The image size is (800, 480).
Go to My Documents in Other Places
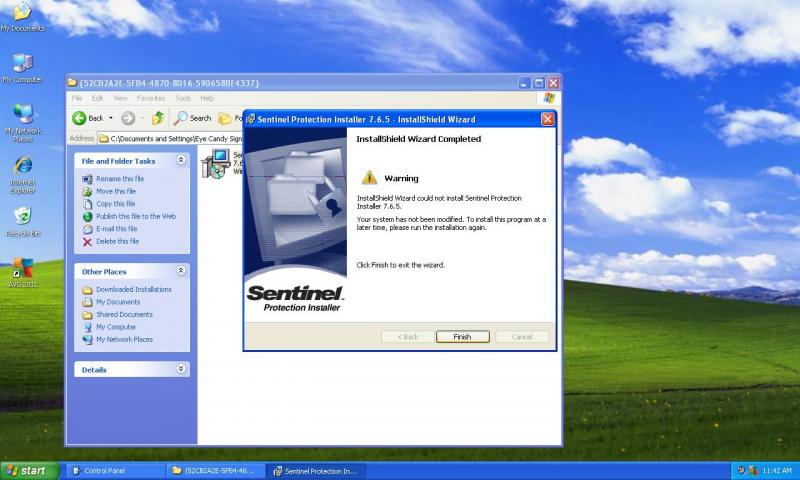pyautogui.click(x=118, y=302)
